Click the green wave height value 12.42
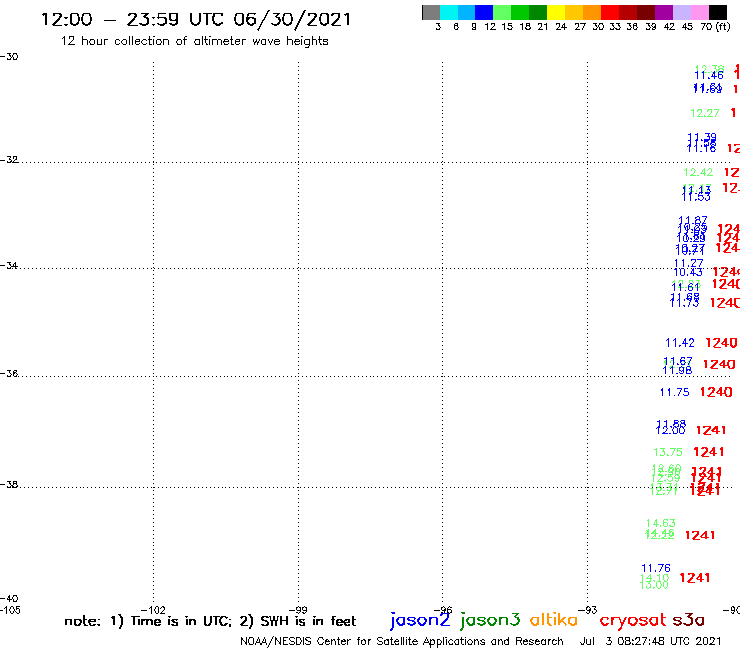 tap(698, 172)
